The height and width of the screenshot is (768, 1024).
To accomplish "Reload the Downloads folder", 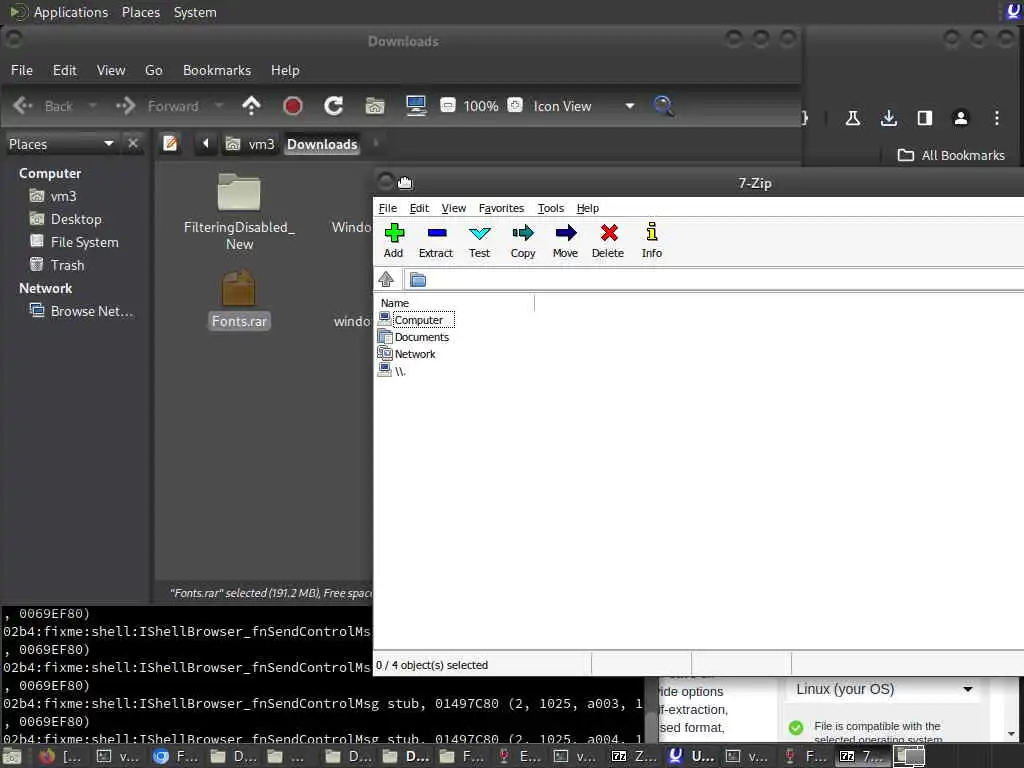I will pyautogui.click(x=334, y=106).
